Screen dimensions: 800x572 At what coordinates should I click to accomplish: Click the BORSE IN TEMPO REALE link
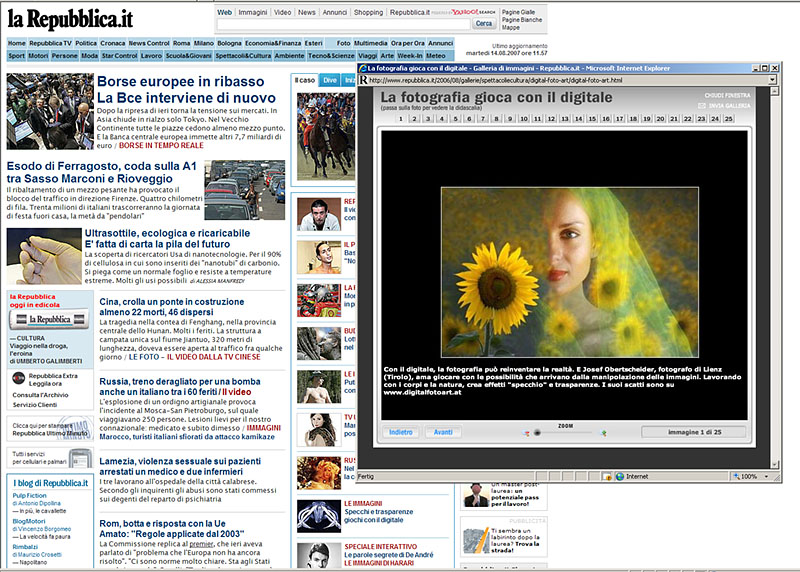click(x=161, y=145)
